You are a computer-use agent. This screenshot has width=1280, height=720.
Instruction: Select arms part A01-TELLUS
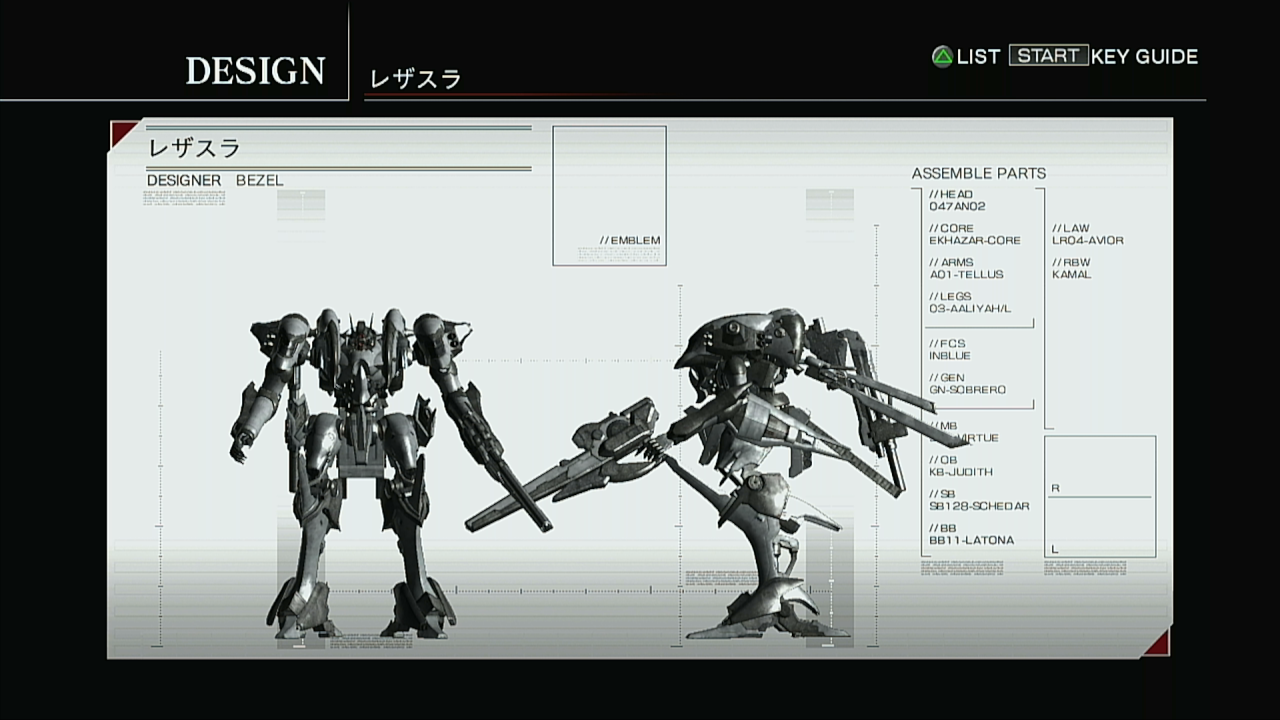(966, 274)
